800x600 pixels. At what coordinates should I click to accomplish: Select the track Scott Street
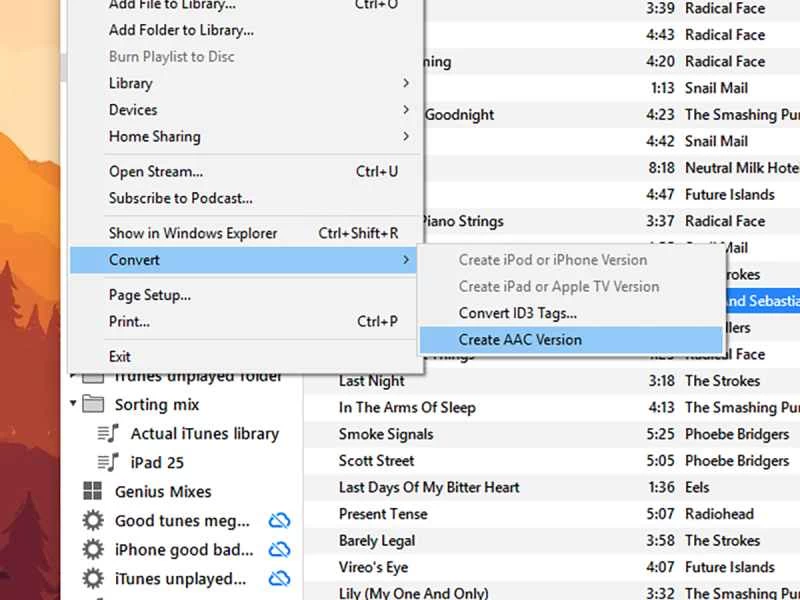(x=378, y=461)
